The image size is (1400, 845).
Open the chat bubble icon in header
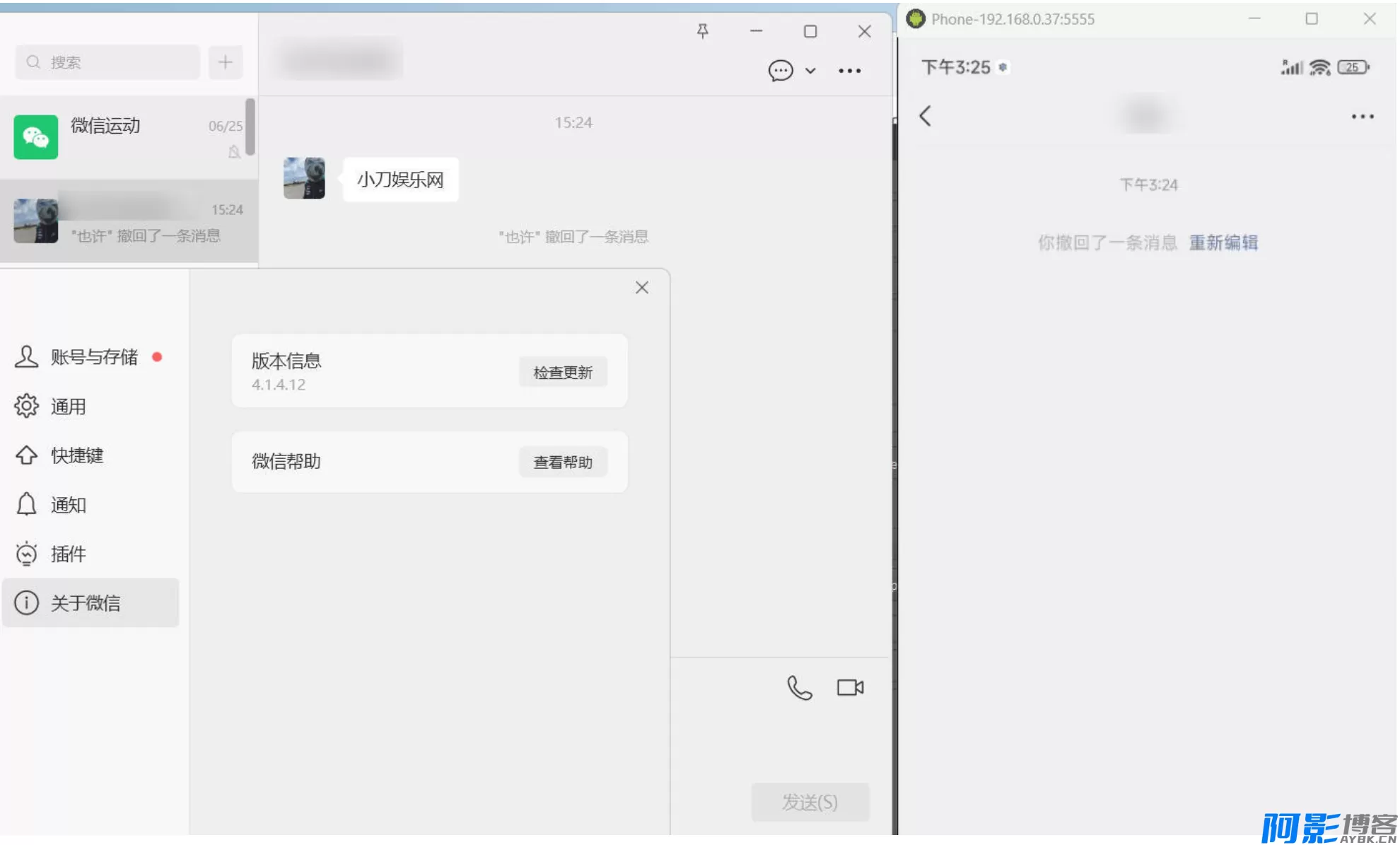point(780,71)
